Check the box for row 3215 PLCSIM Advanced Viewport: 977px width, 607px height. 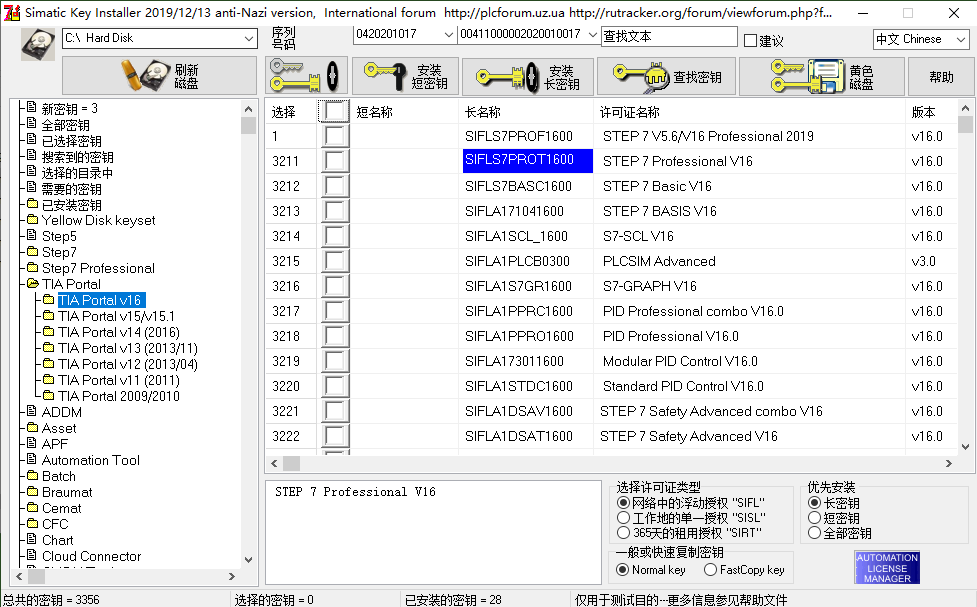coord(334,260)
